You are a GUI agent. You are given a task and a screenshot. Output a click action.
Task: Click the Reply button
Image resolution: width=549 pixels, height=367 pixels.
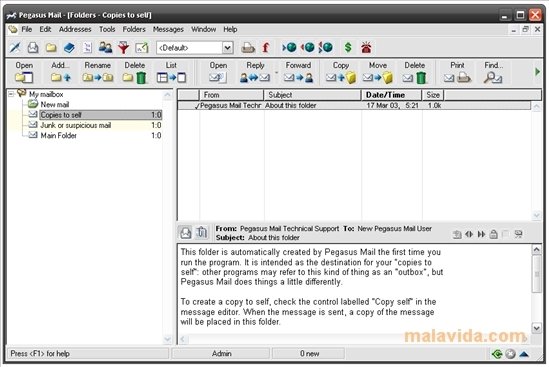[x=255, y=72]
